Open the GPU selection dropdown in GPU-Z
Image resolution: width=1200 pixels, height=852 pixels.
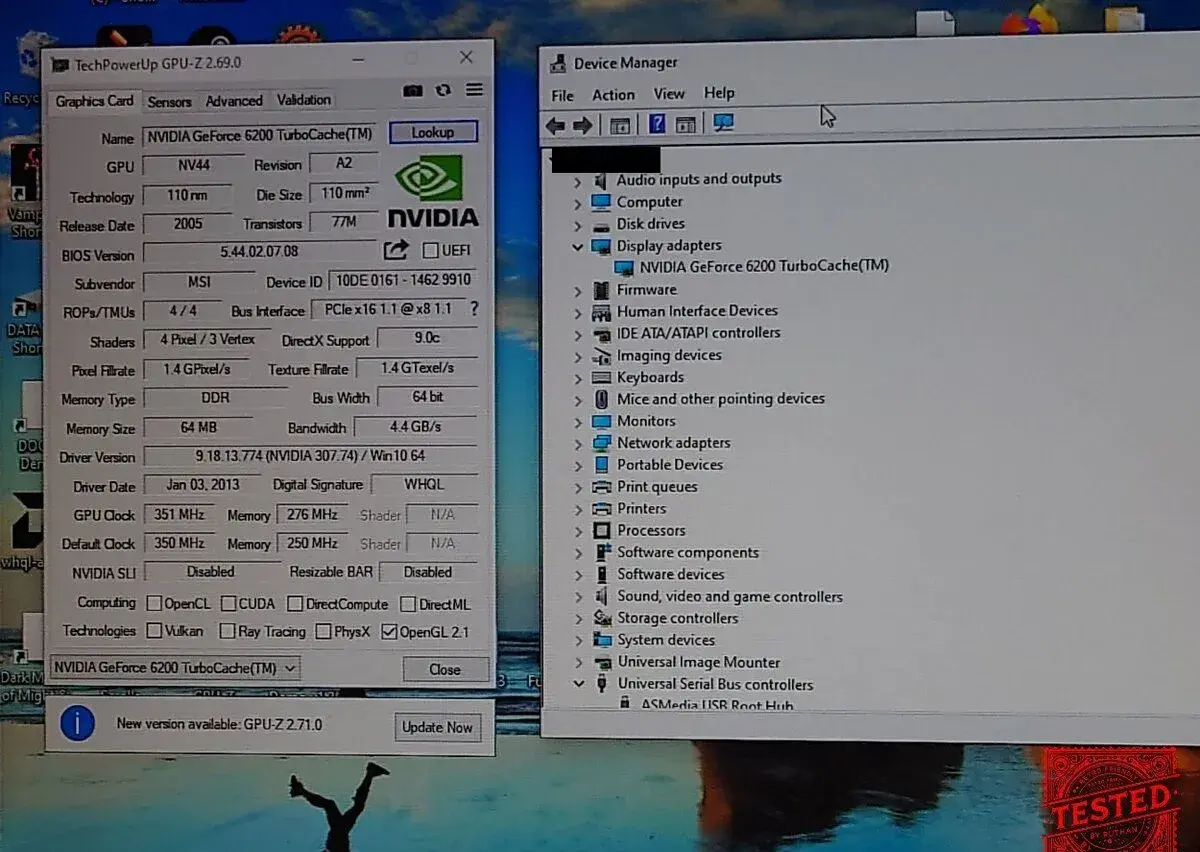point(175,667)
